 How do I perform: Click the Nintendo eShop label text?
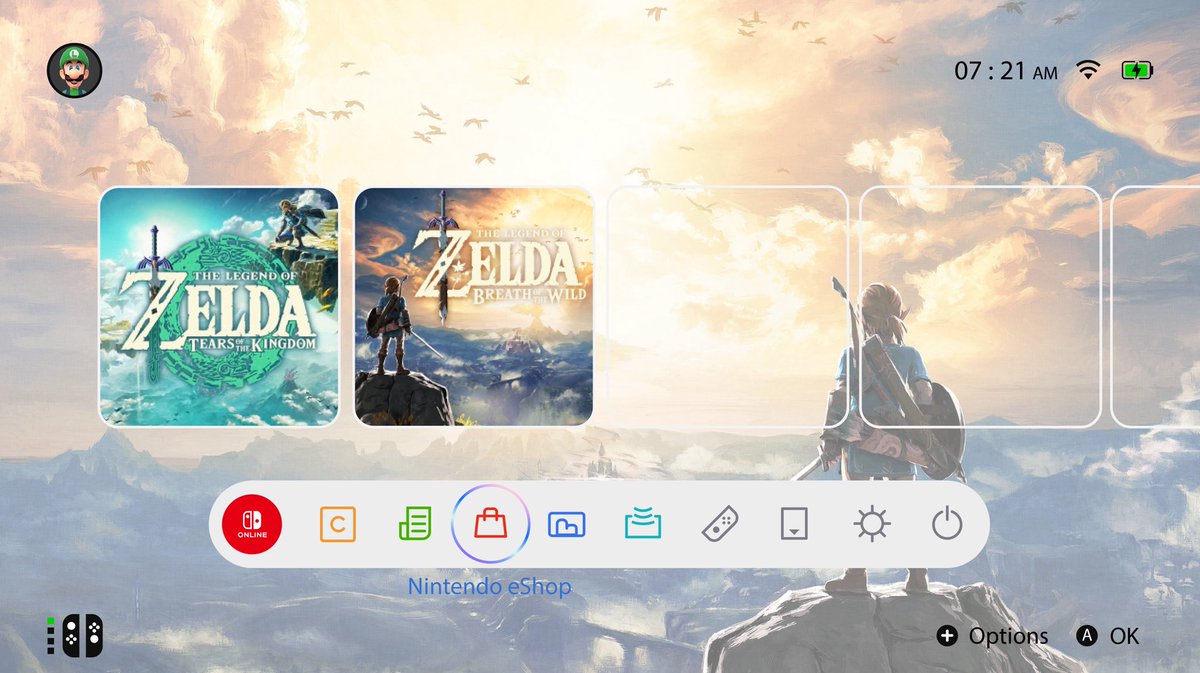[490, 587]
